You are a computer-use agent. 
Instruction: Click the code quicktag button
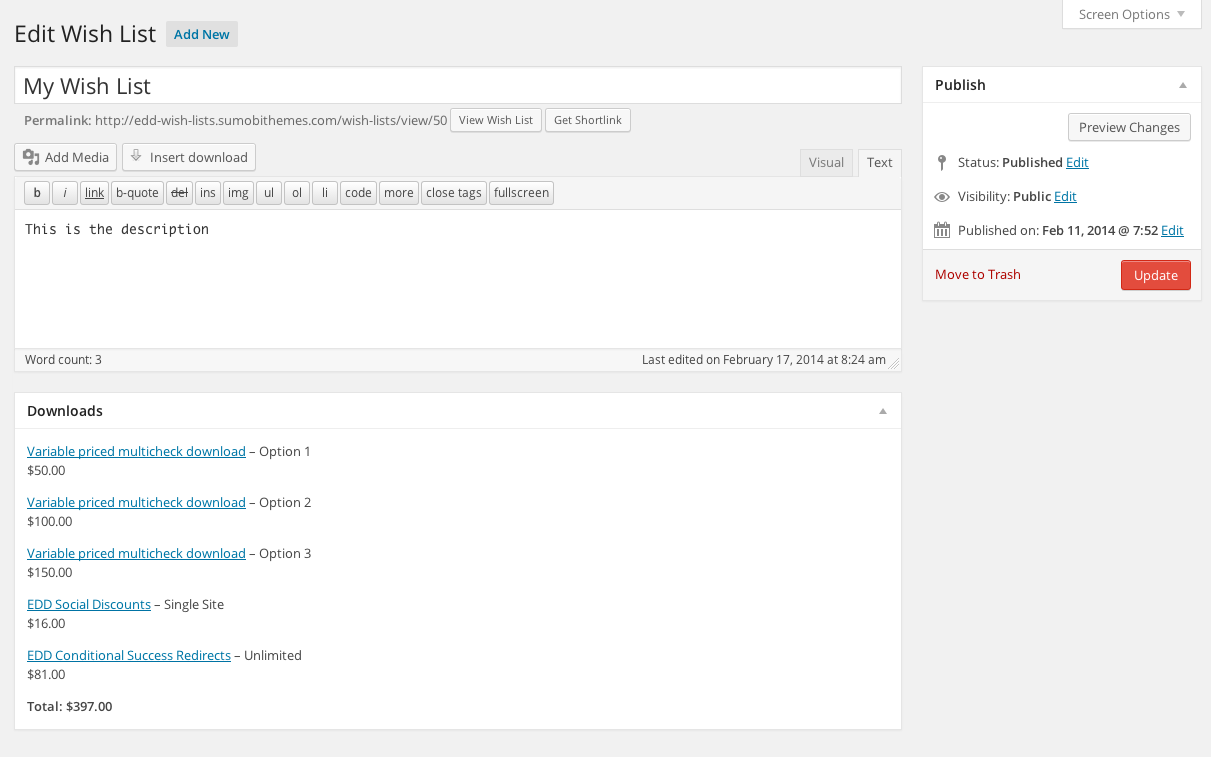coord(358,193)
